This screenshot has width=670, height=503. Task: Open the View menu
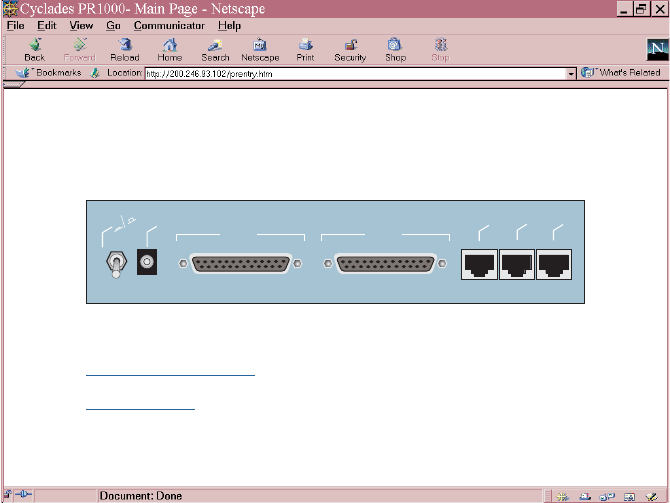click(x=81, y=26)
